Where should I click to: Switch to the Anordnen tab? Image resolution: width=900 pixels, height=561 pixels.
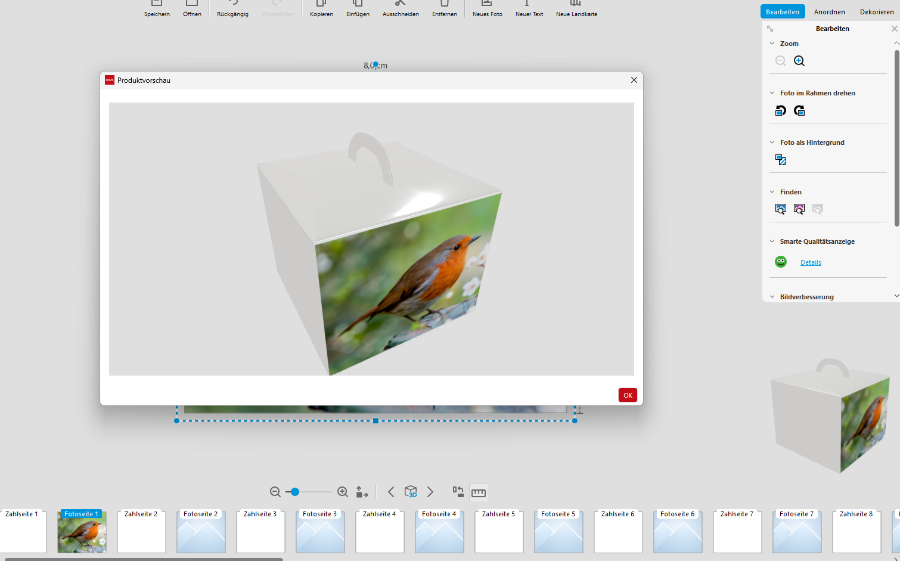click(829, 12)
